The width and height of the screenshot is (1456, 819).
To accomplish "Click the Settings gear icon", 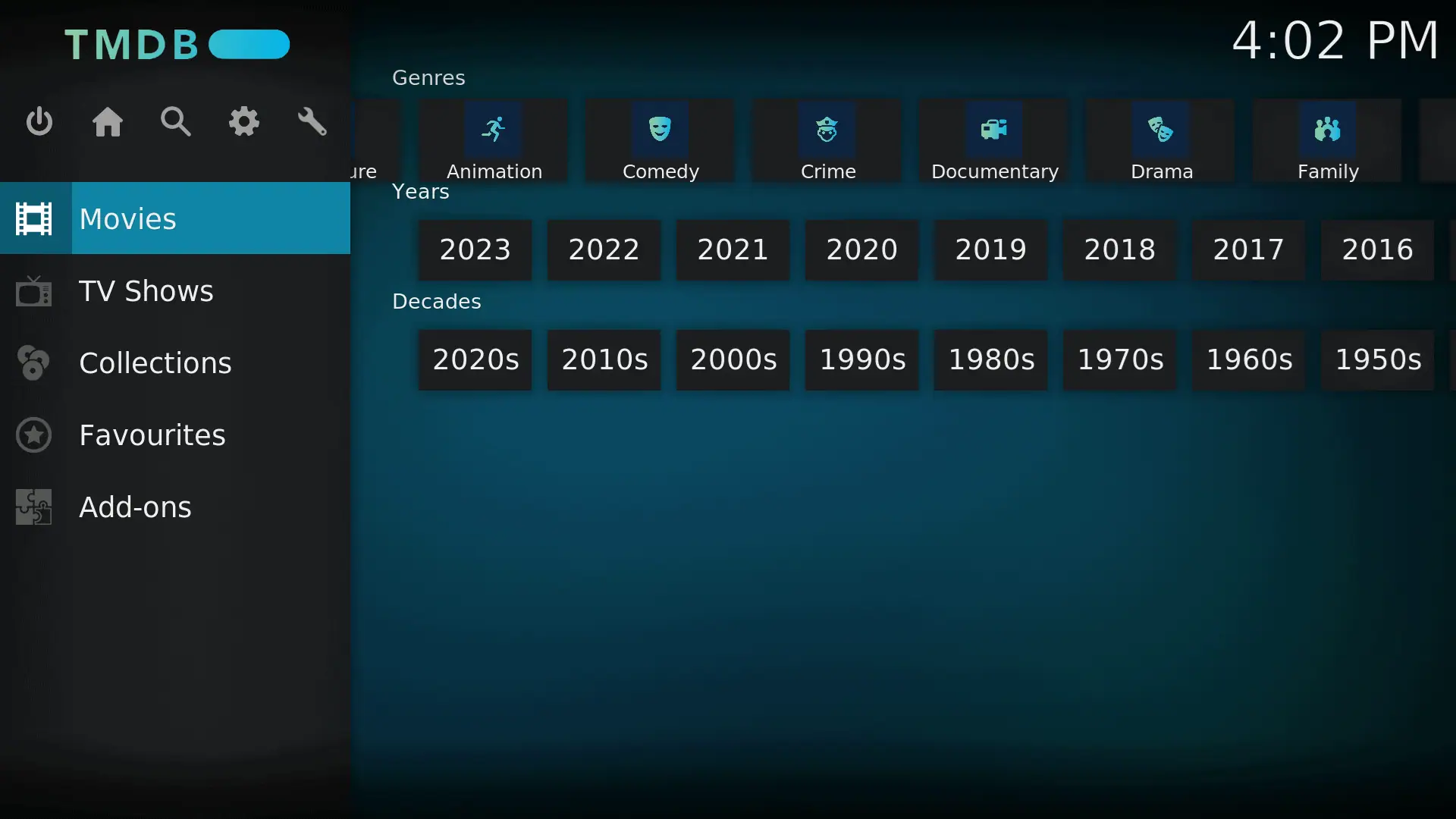I will (244, 122).
